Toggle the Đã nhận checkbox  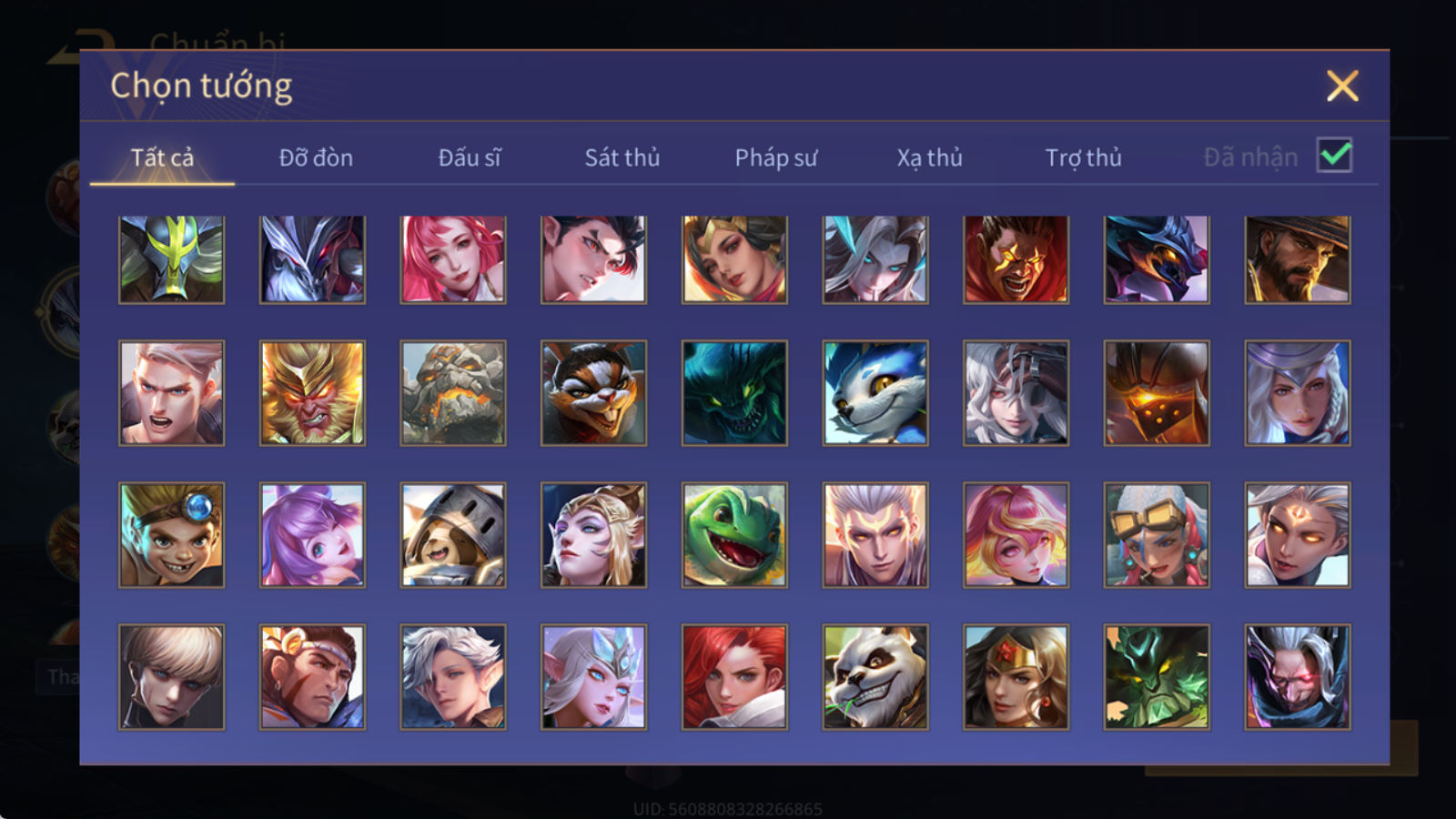[x=1334, y=156]
